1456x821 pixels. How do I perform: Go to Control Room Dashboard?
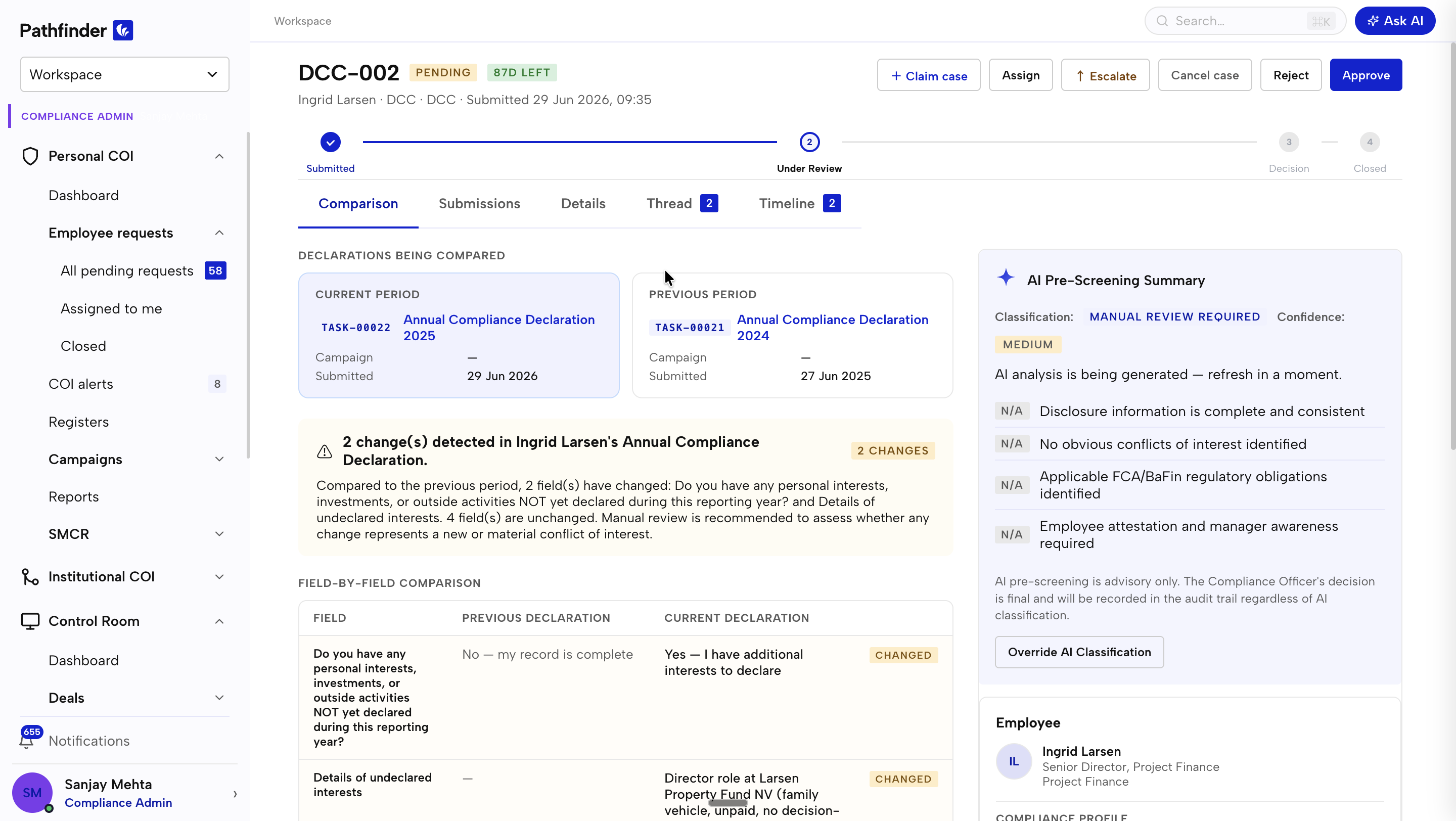pyautogui.click(x=83, y=661)
